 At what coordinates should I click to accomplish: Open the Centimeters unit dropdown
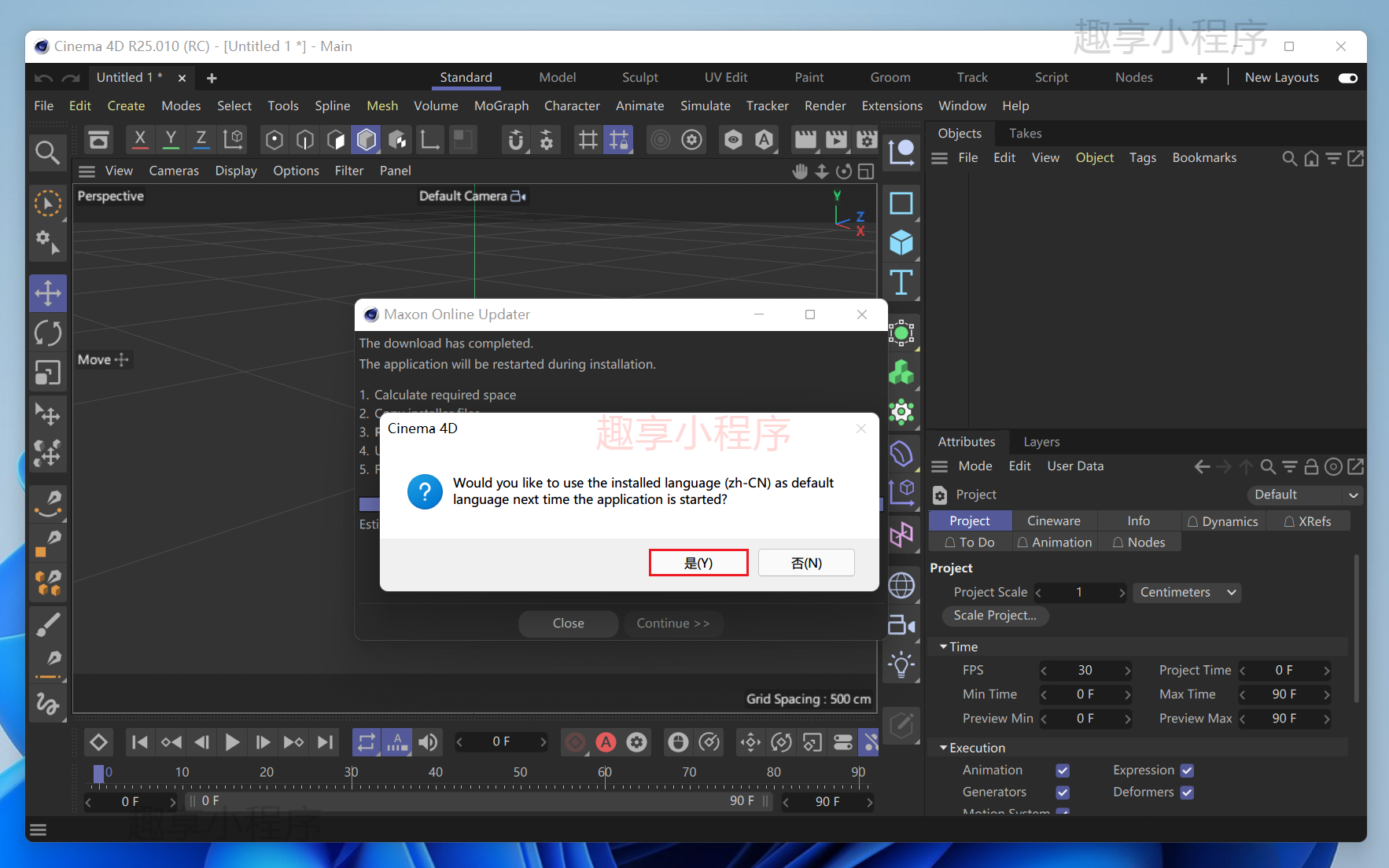coord(1187,593)
